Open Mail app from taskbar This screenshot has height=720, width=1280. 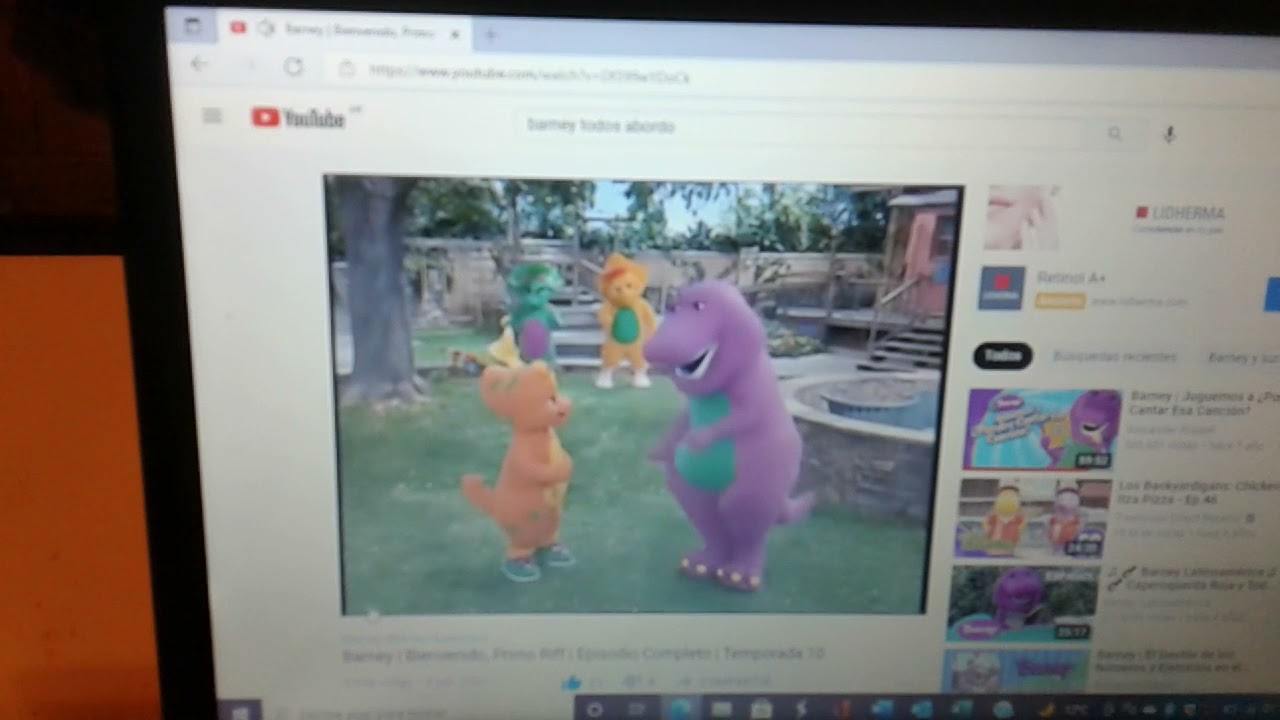point(721,709)
